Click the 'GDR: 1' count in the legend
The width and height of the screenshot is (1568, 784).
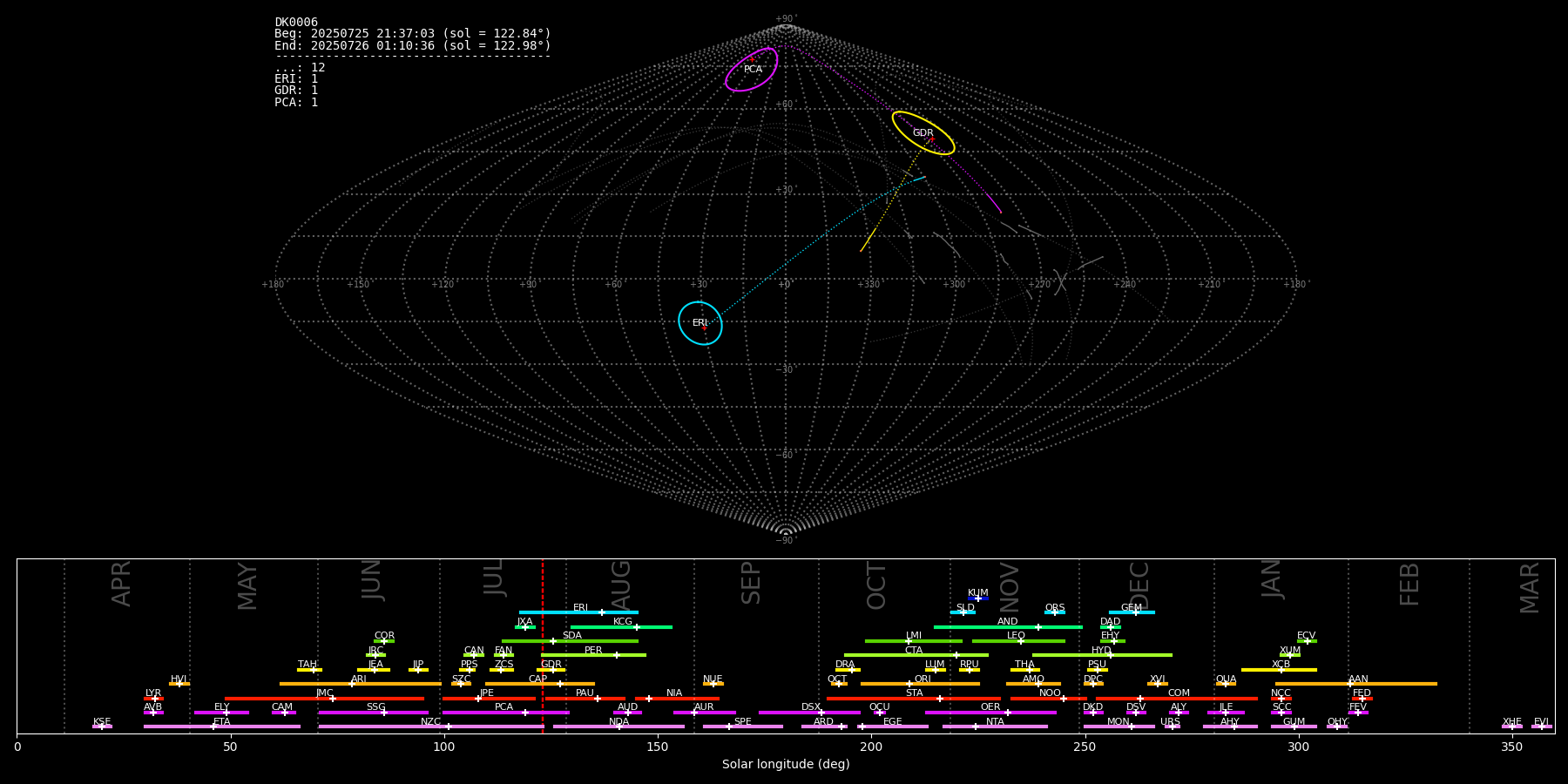click(296, 91)
